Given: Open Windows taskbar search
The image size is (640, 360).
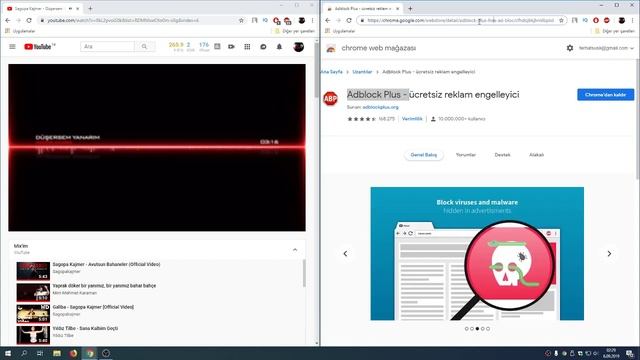Looking at the screenshot, I should [x=24, y=353].
